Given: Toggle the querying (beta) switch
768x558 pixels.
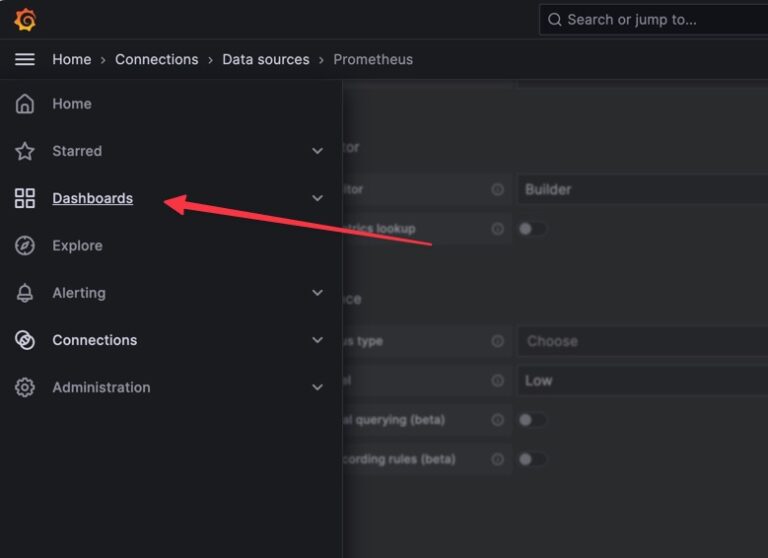Looking at the screenshot, I should (x=532, y=420).
